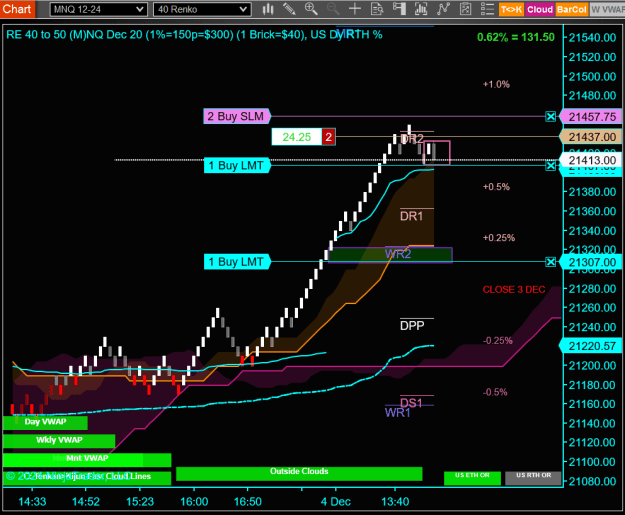
Task: Select the crosshair cursor plus icon
Action: [354, 9]
